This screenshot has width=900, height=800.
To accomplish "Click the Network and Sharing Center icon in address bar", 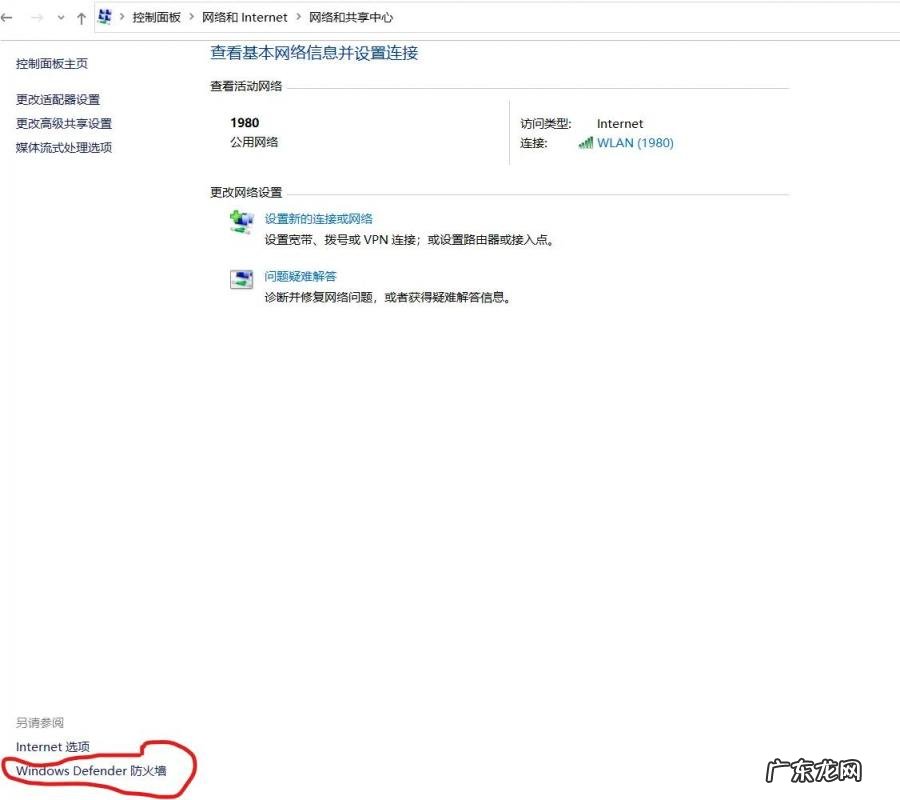I will 104,15.
